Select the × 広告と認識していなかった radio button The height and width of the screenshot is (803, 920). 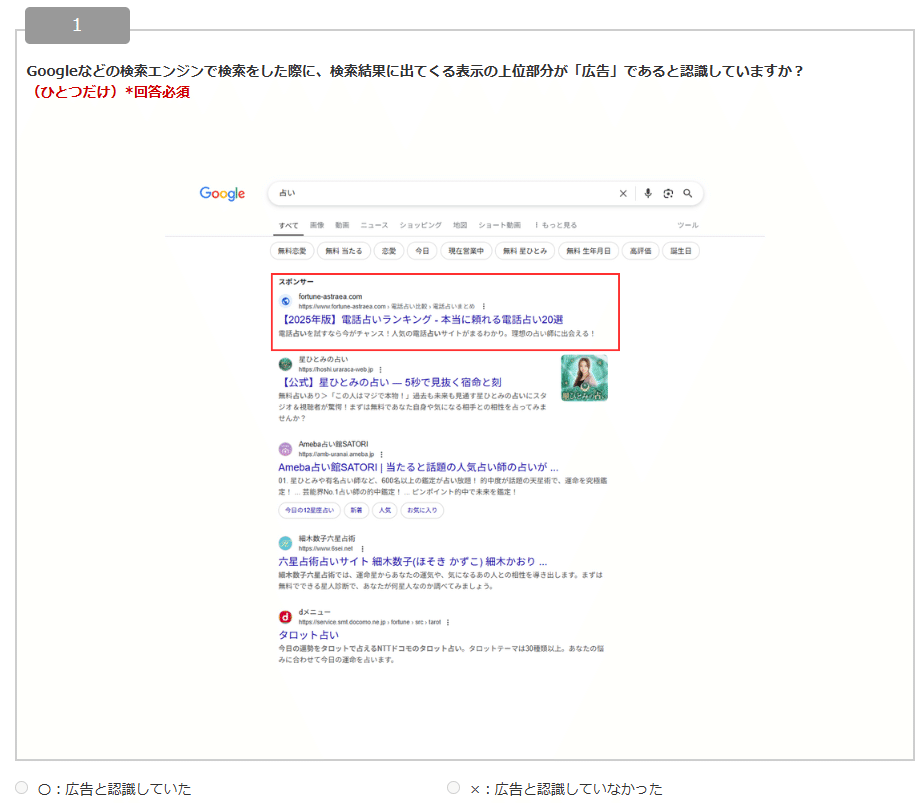pos(453,787)
